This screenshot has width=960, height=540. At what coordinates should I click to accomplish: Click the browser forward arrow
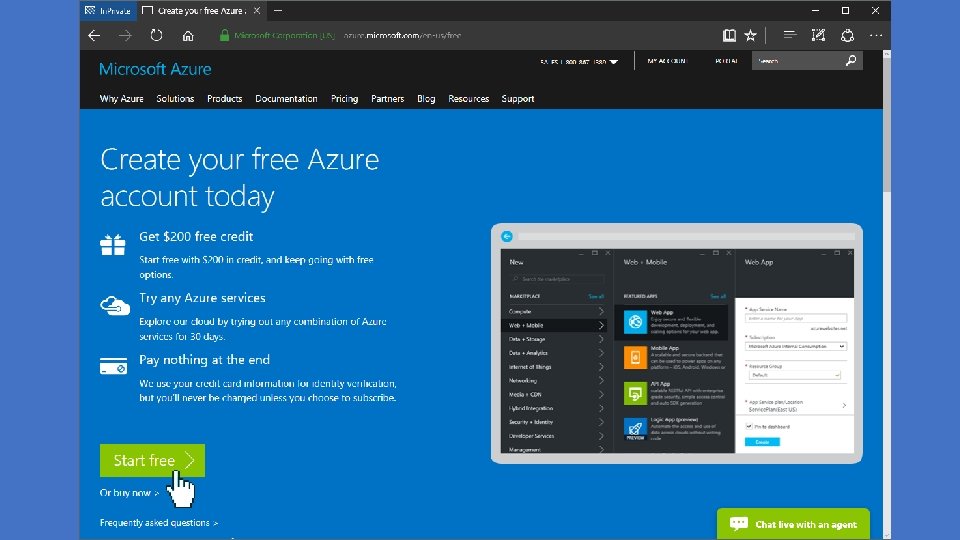(x=126, y=36)
